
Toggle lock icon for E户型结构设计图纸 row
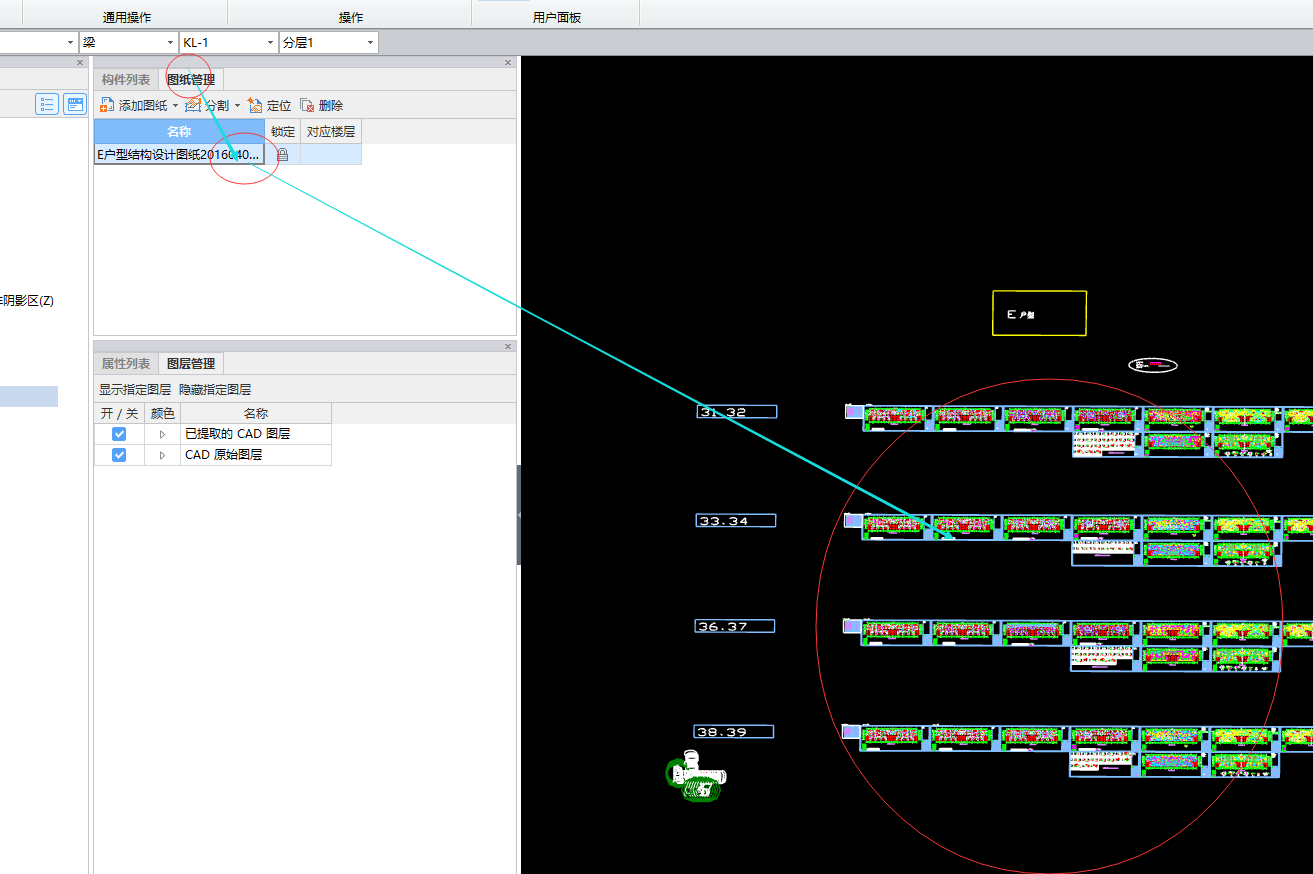(283, 155)
